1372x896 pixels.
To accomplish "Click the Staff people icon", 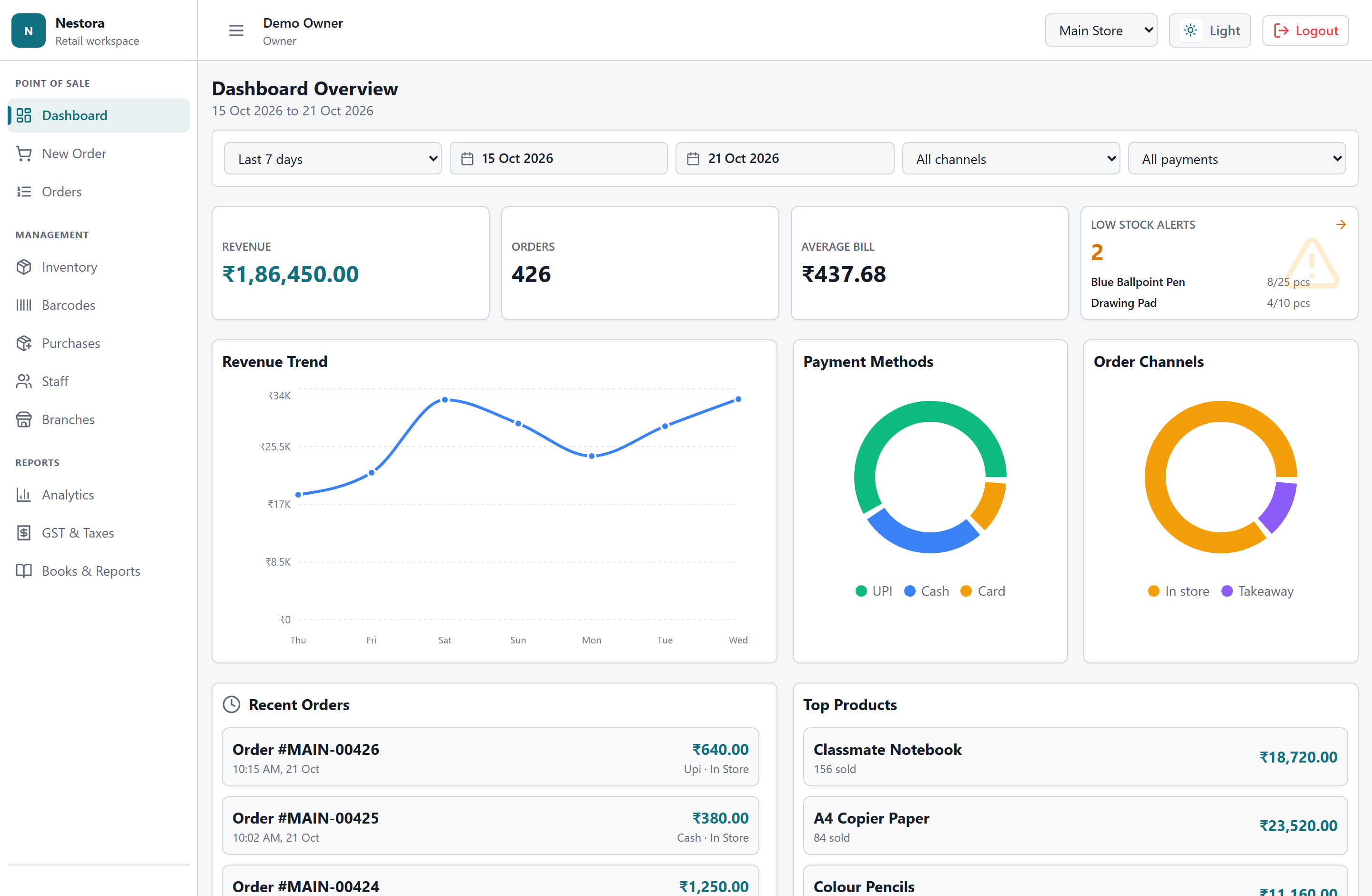I will (x=24, y=381).
